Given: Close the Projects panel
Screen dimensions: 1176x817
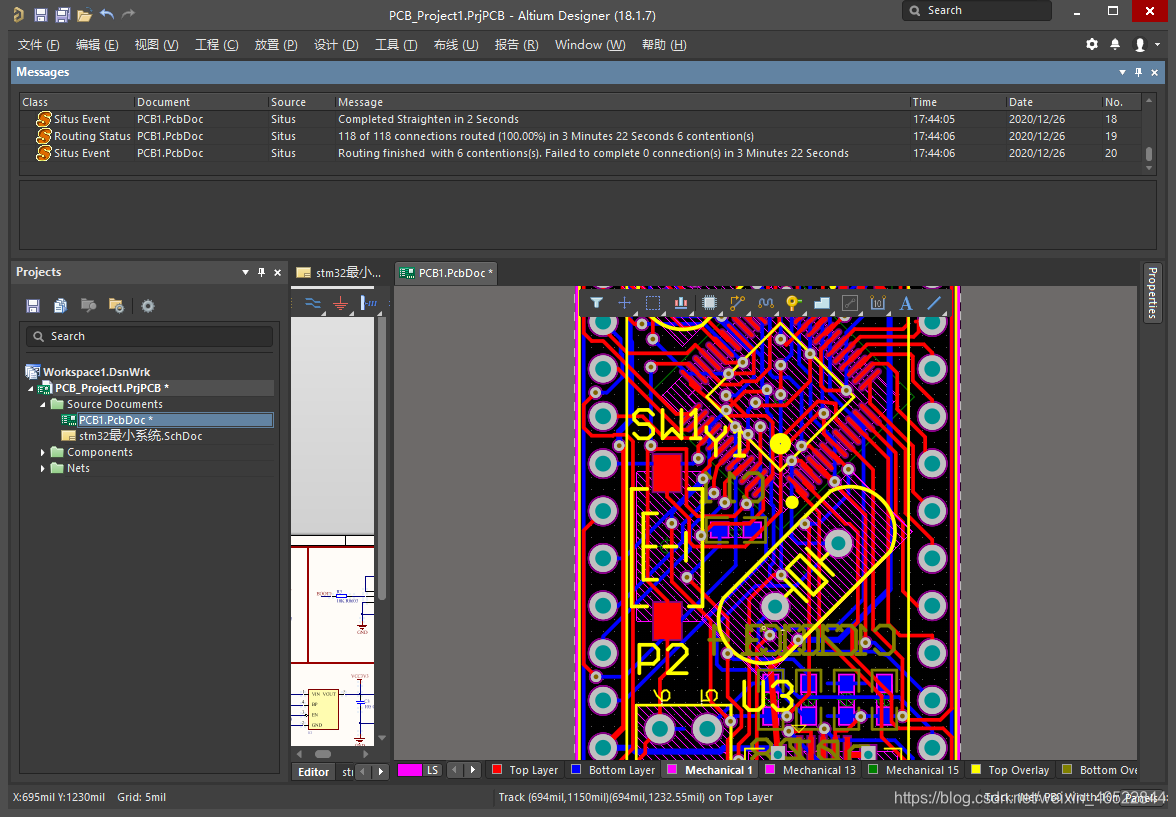Looking at the screenshot, I should [278, 272].
